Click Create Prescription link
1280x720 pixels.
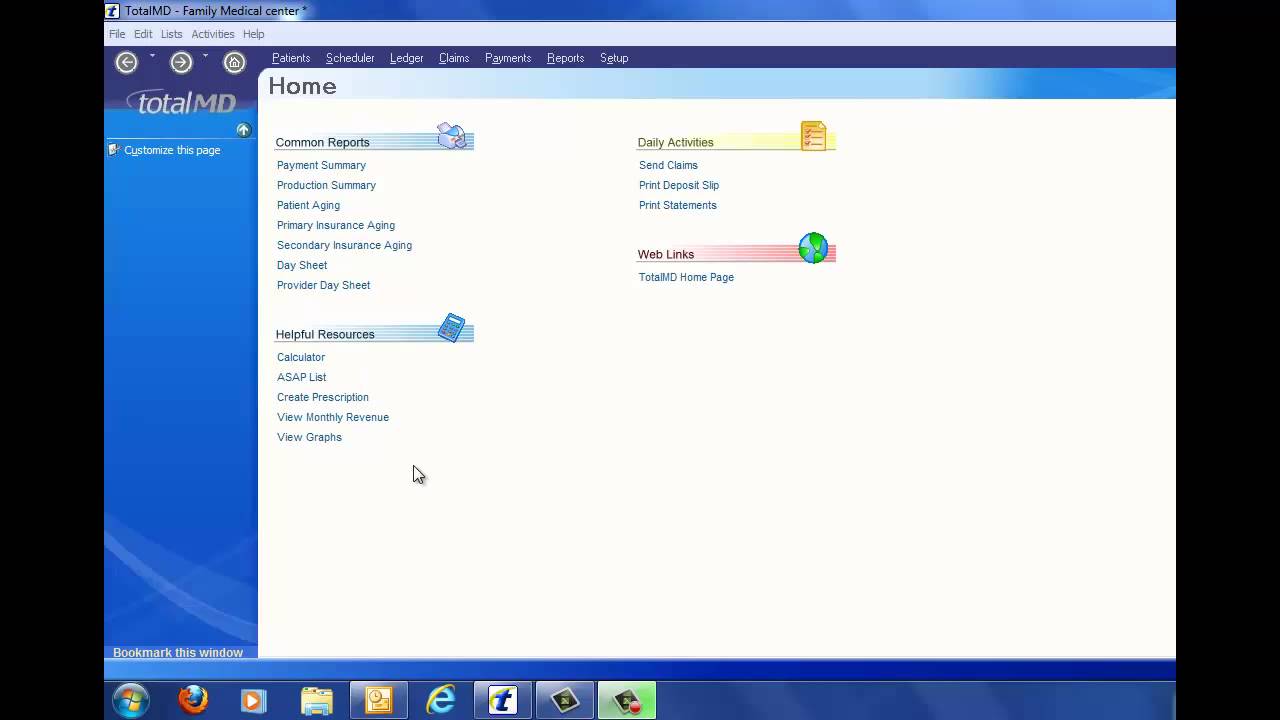(323, 397)
